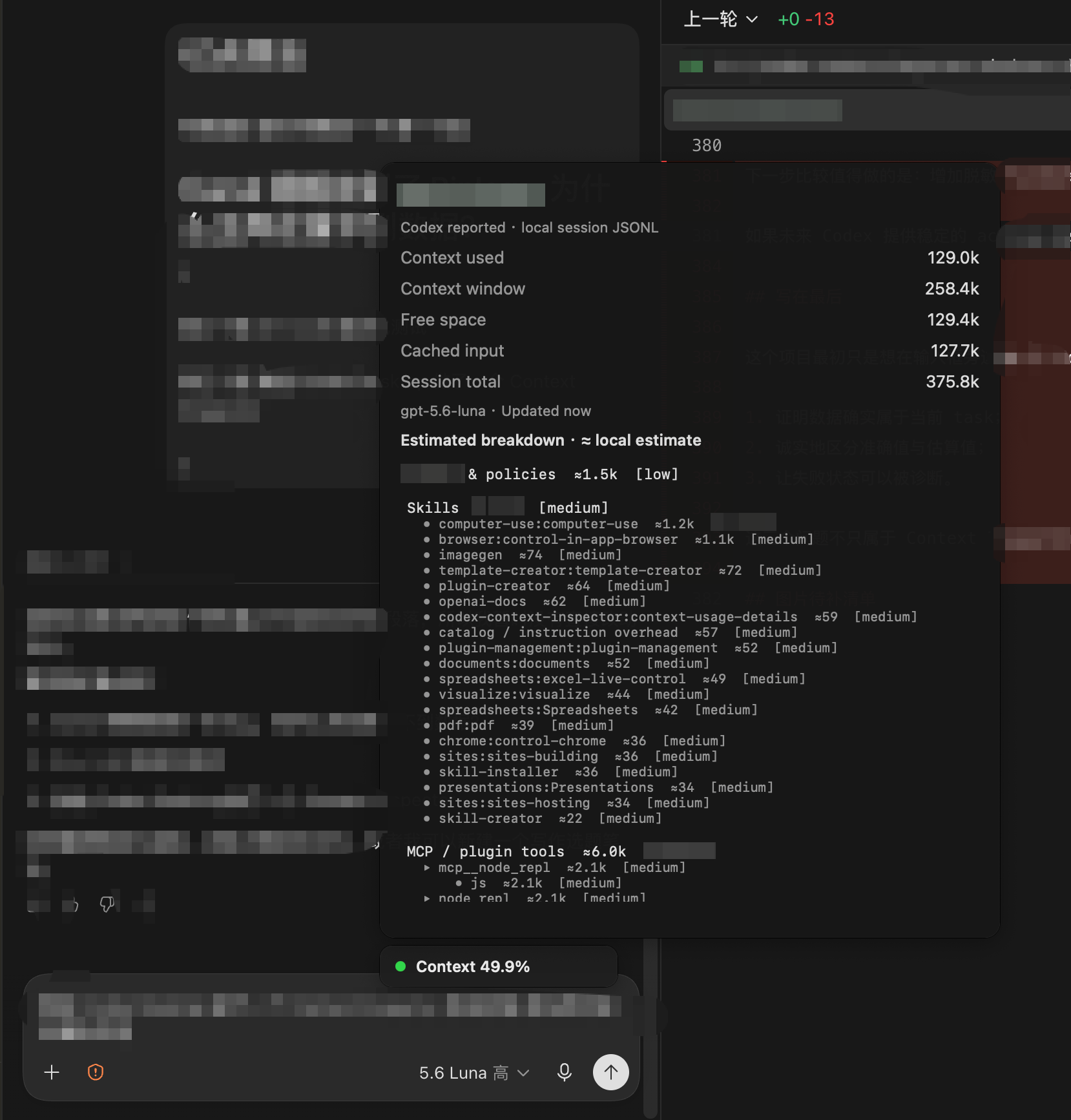This screenshot has height=1120, width=1071.
Task: Open the 5.6 Luna model dropdown
Action: 474,1073
